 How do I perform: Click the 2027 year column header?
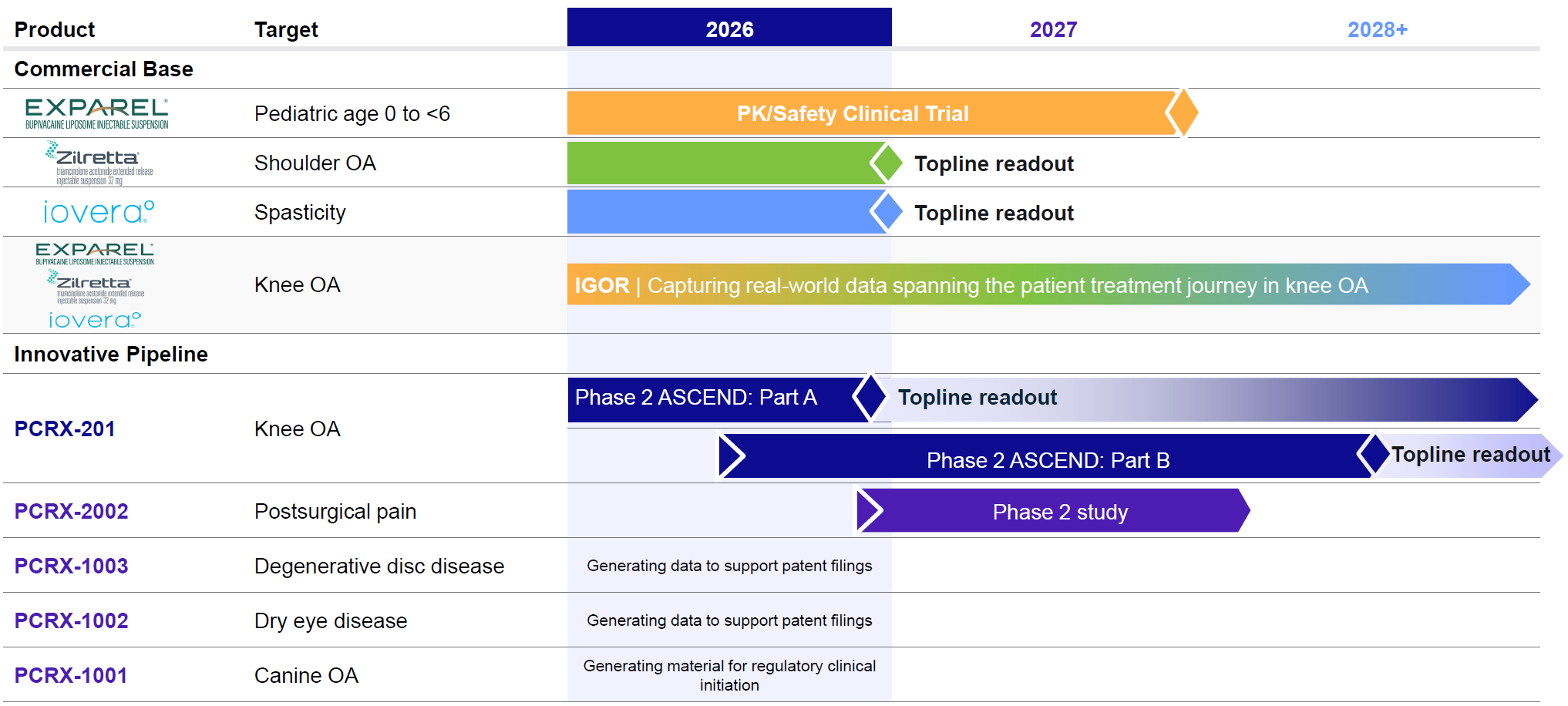(x=1054, y=29)
